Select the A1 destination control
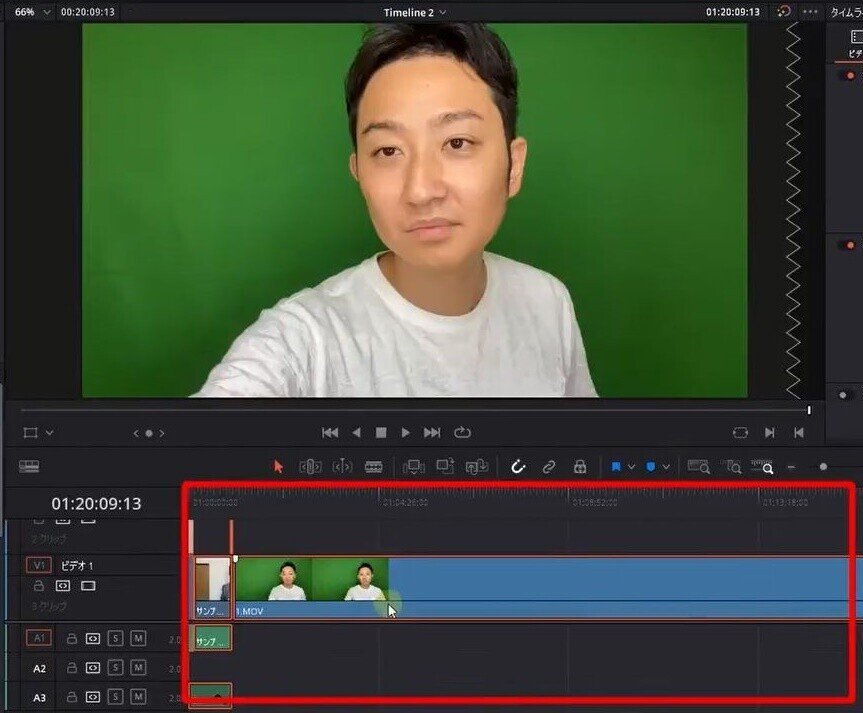The height and width of the screenshot is (713, 863). pos(39,638)
